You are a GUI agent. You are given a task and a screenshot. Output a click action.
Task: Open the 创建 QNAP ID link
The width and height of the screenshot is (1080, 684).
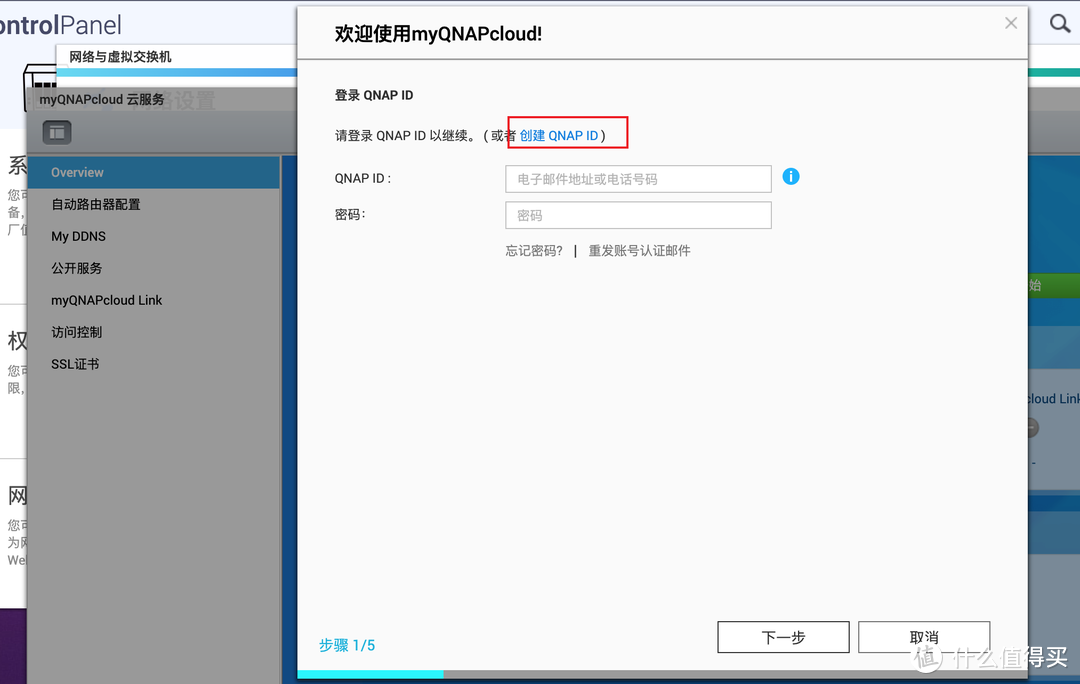[559, 135]
